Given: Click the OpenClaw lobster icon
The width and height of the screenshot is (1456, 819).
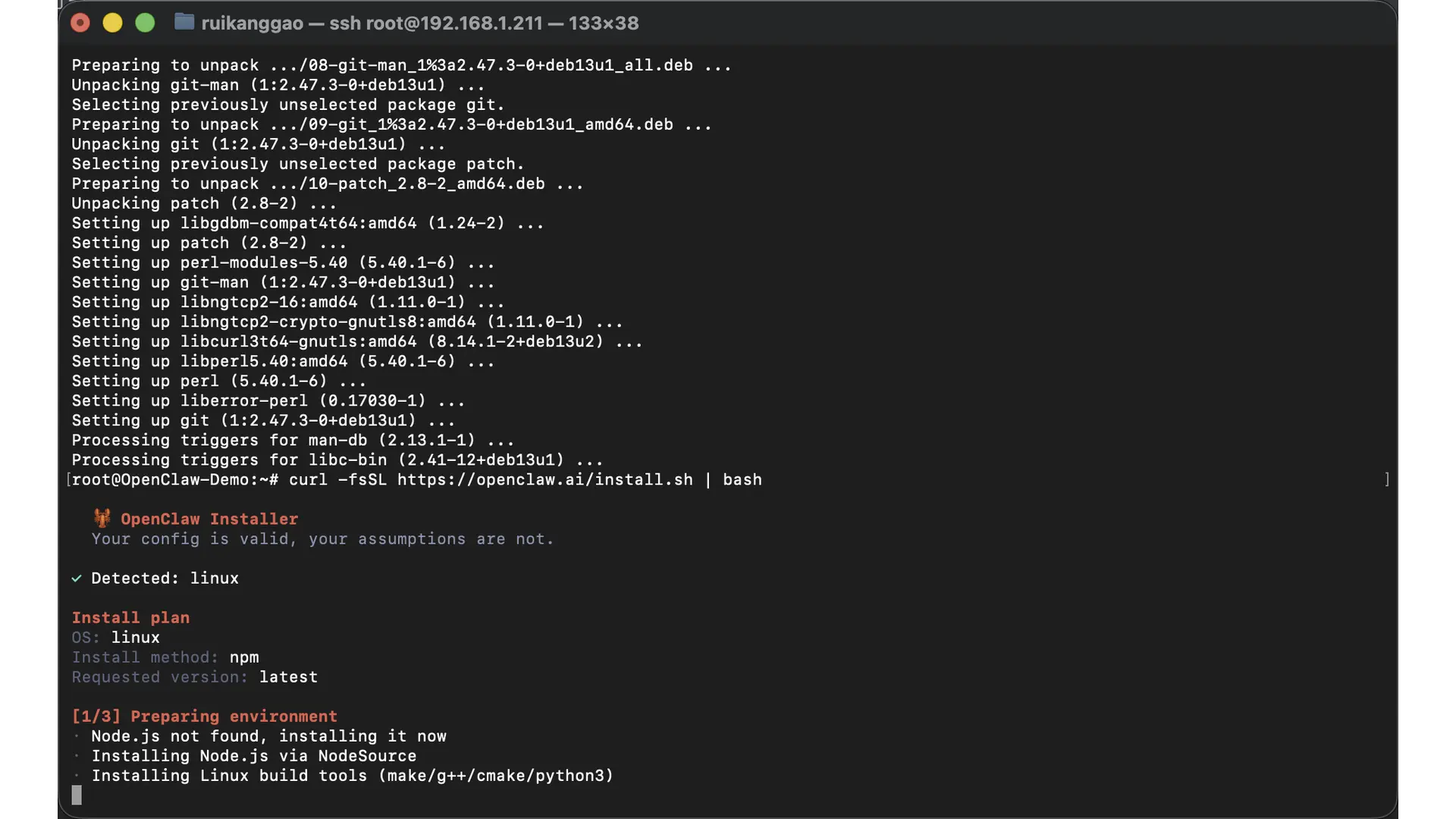Looking at the screenshot, I should (x=102, y=519).
